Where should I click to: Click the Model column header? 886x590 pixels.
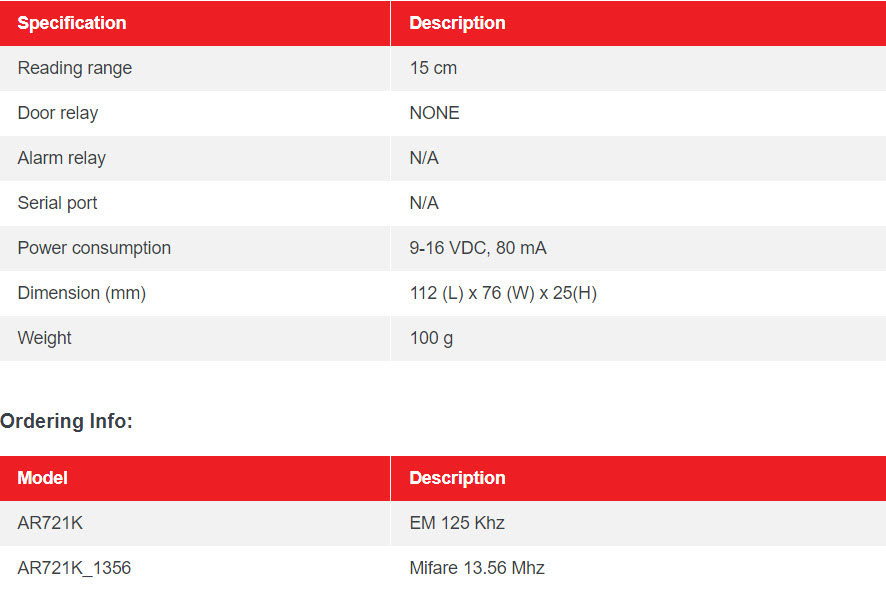click(x=42, y=478)
